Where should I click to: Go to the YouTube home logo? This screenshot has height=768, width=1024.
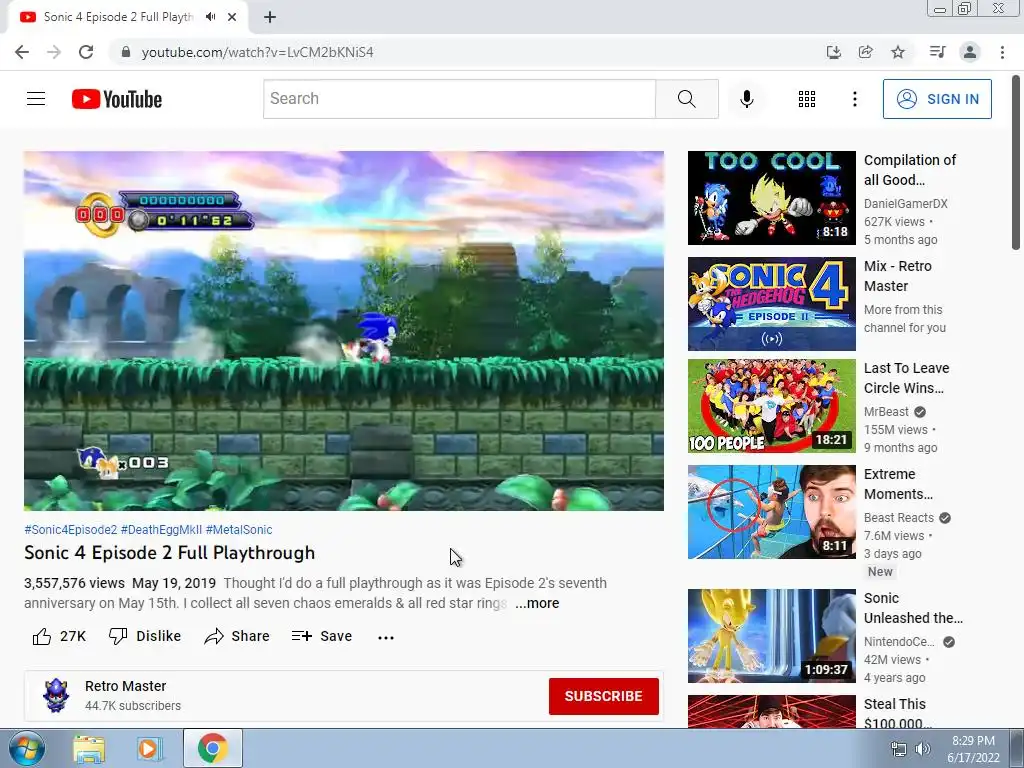tap(117, 99)
